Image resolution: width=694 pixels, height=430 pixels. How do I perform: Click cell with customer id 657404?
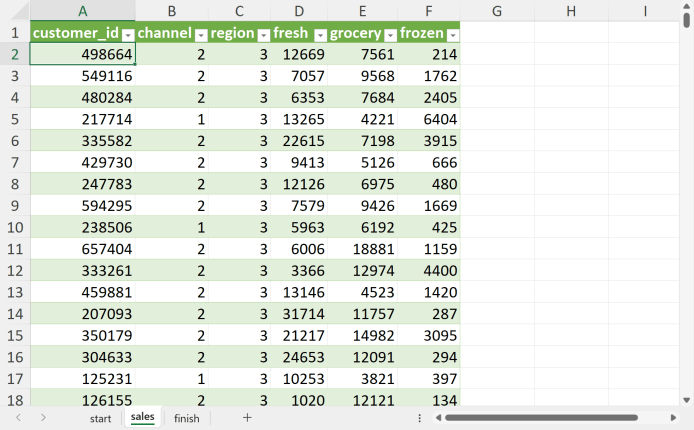coord(83,249)
